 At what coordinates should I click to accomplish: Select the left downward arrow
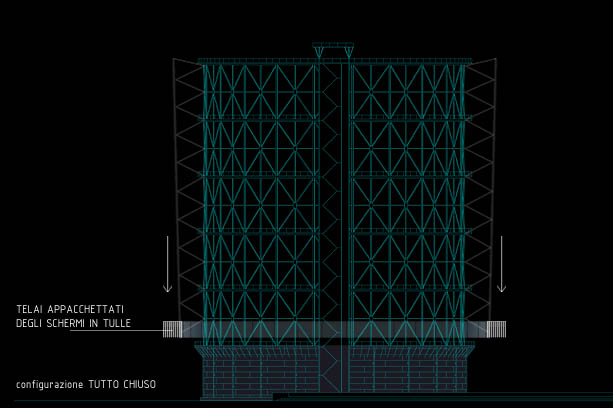[167, 265]
